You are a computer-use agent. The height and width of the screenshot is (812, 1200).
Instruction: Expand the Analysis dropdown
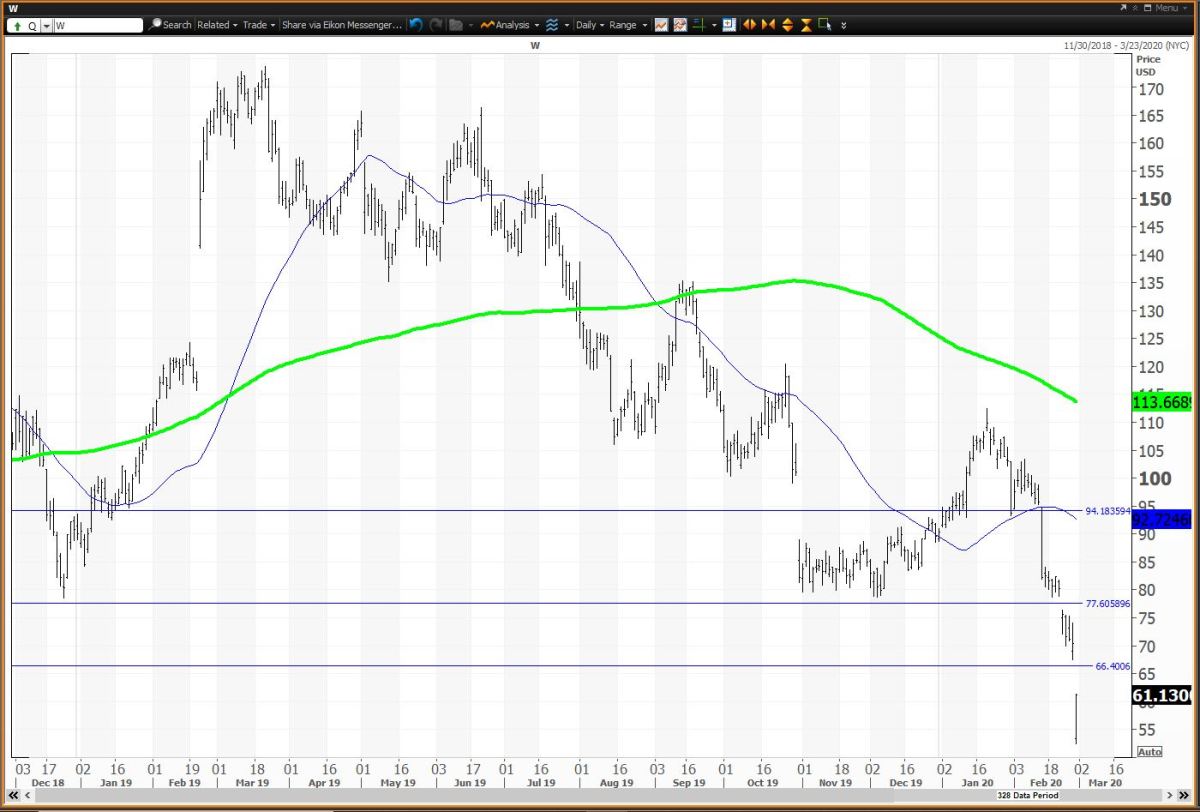click(510, 25)
